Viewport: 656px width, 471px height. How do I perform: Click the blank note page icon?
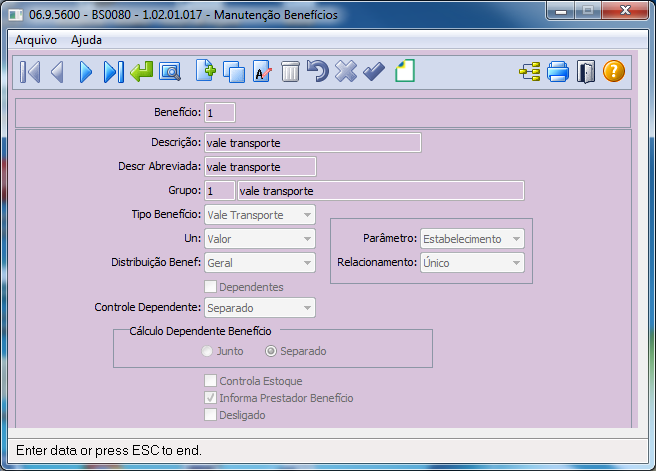(405, 71)
